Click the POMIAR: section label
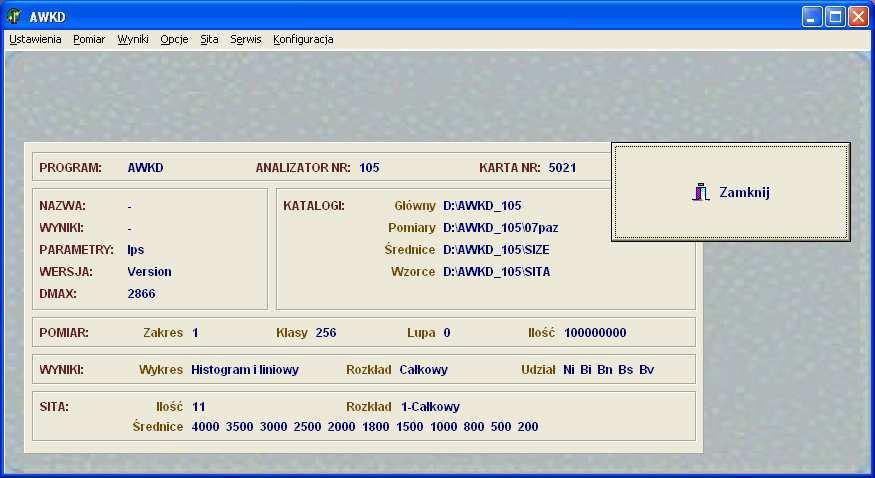The image size is (875, 478). click(x=64, y=333)
